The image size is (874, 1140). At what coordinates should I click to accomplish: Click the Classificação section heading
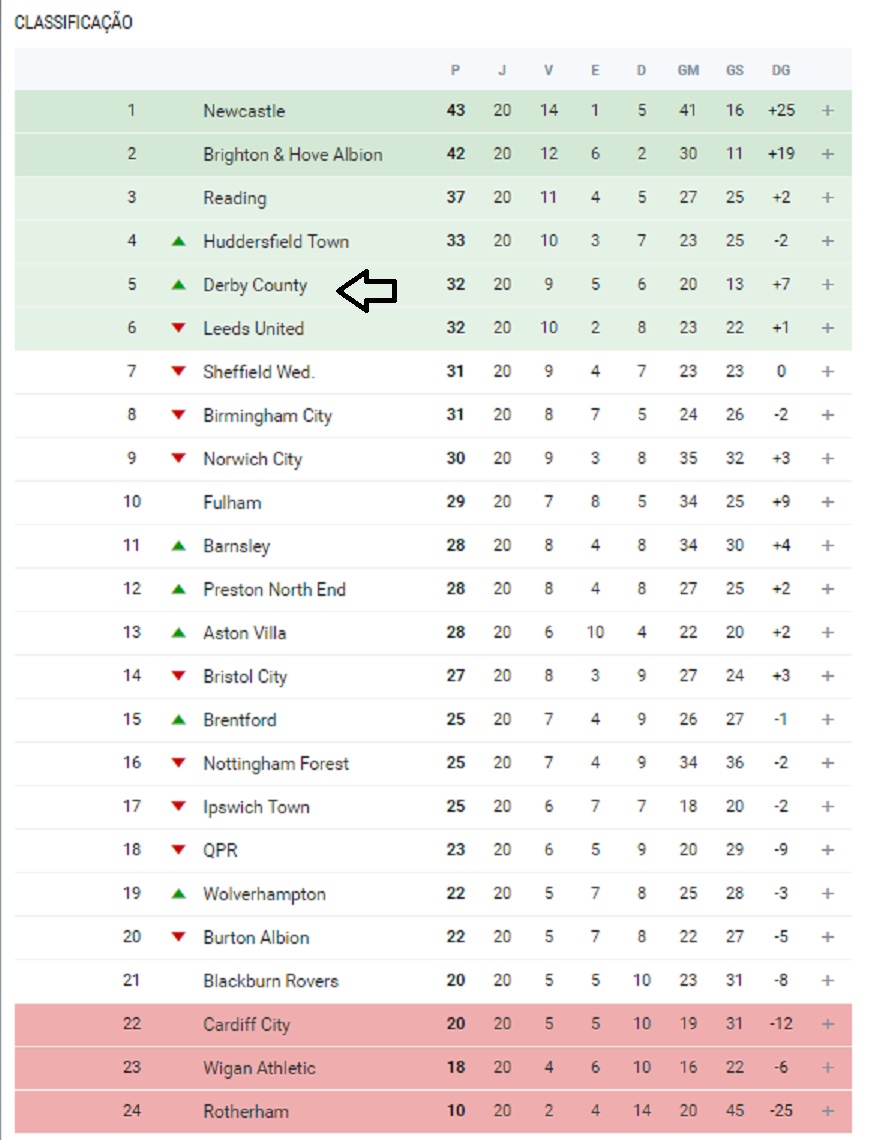pos(73,23)
